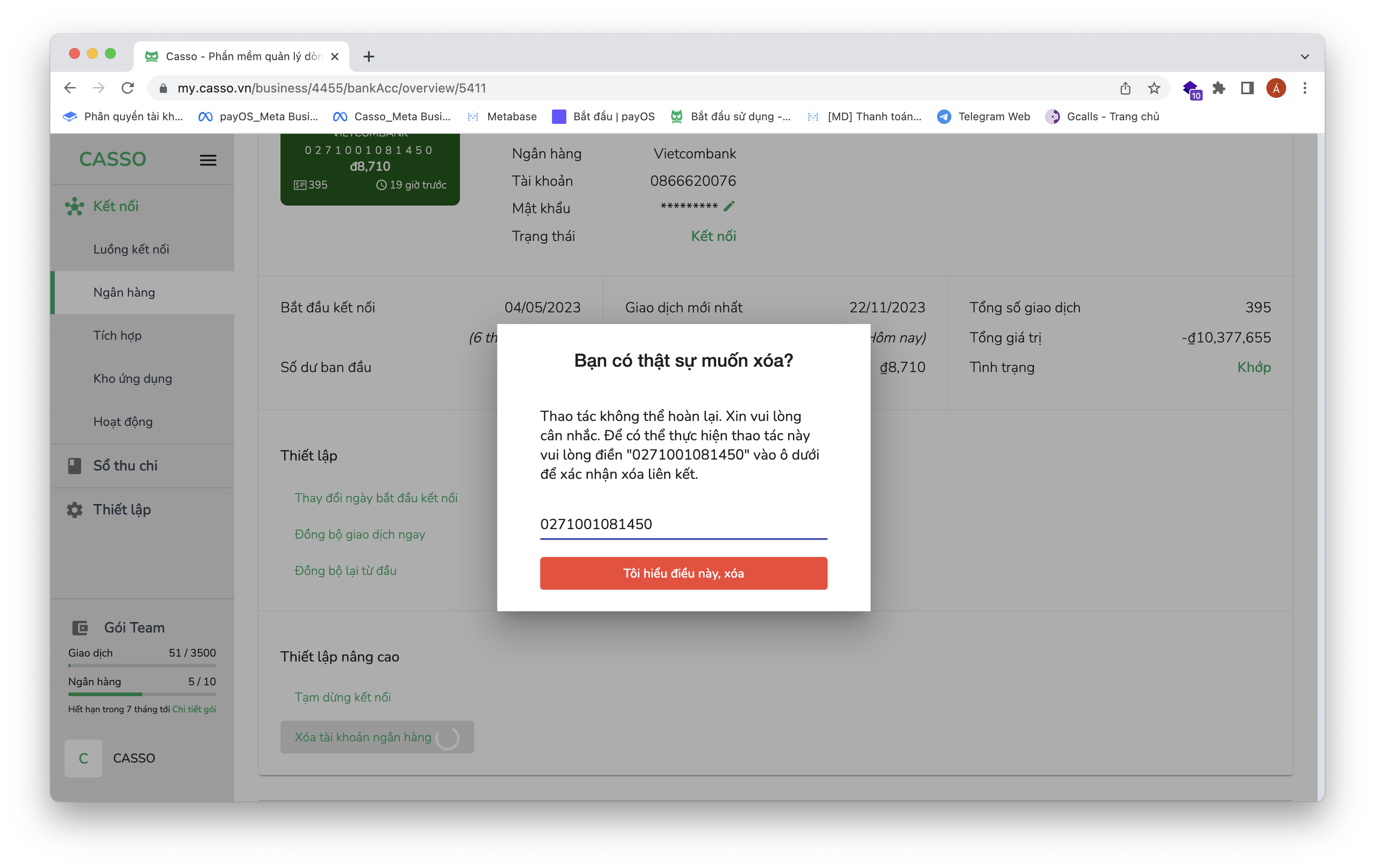The image size is (1375, 868).
Task: Open the Chrome three-dot menu
Action: (1305, 88)
